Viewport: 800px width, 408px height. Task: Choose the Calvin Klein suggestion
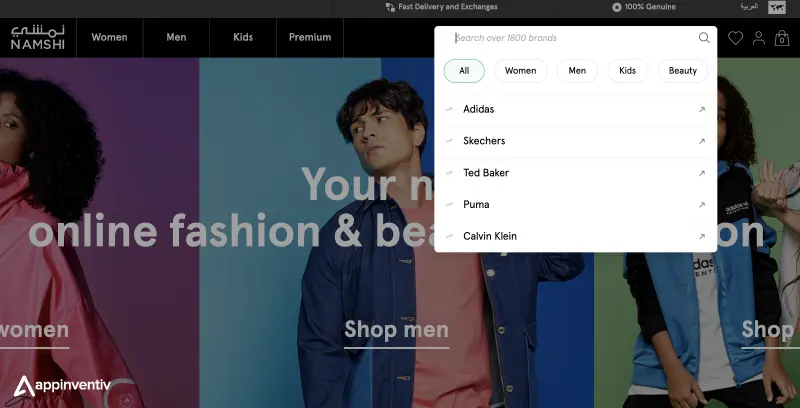[576, 236]
